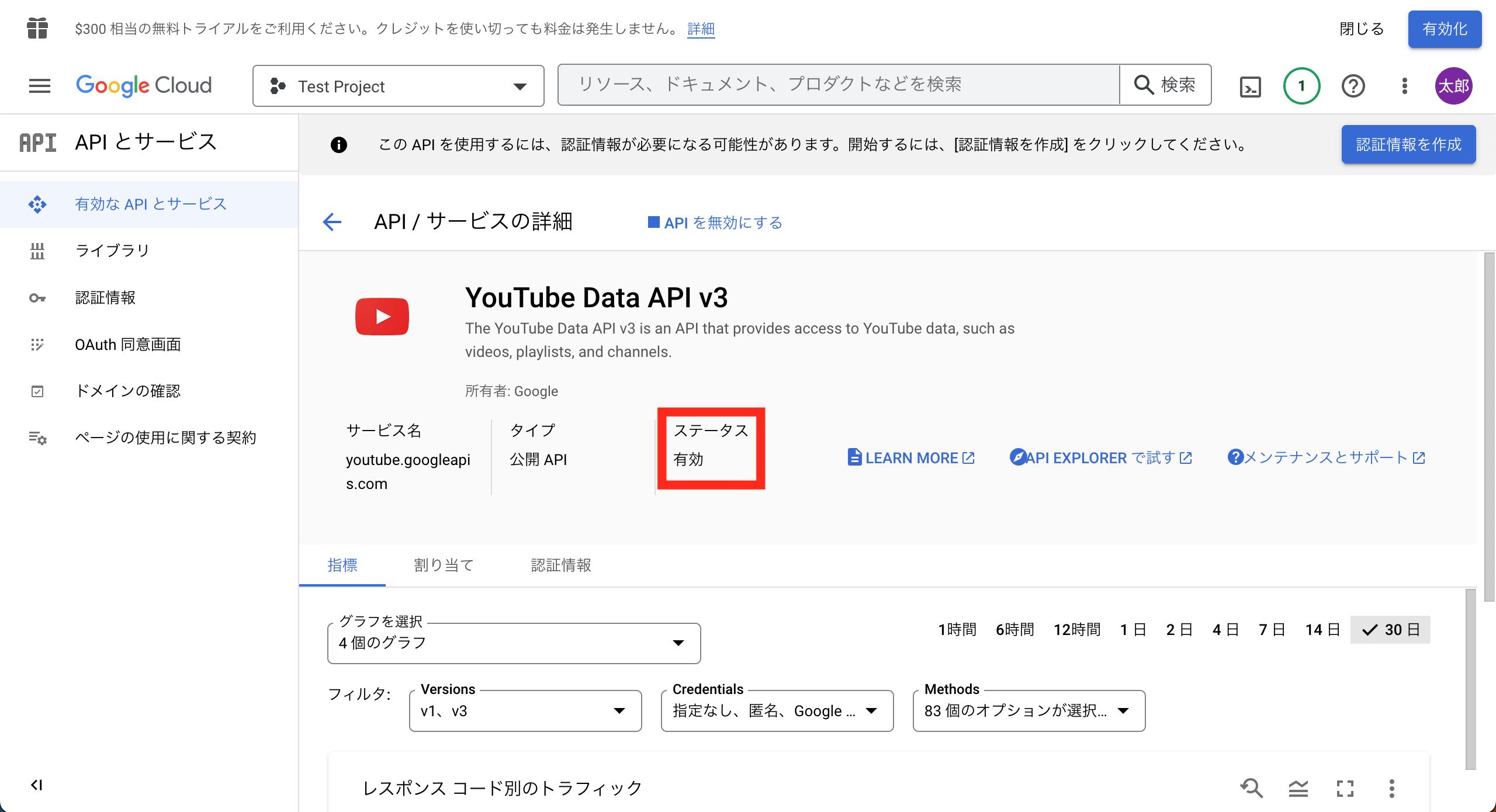Open the navigation hamburger menu
The image size is (1496, 812).
pyautogui.click(x=39, y=85)
